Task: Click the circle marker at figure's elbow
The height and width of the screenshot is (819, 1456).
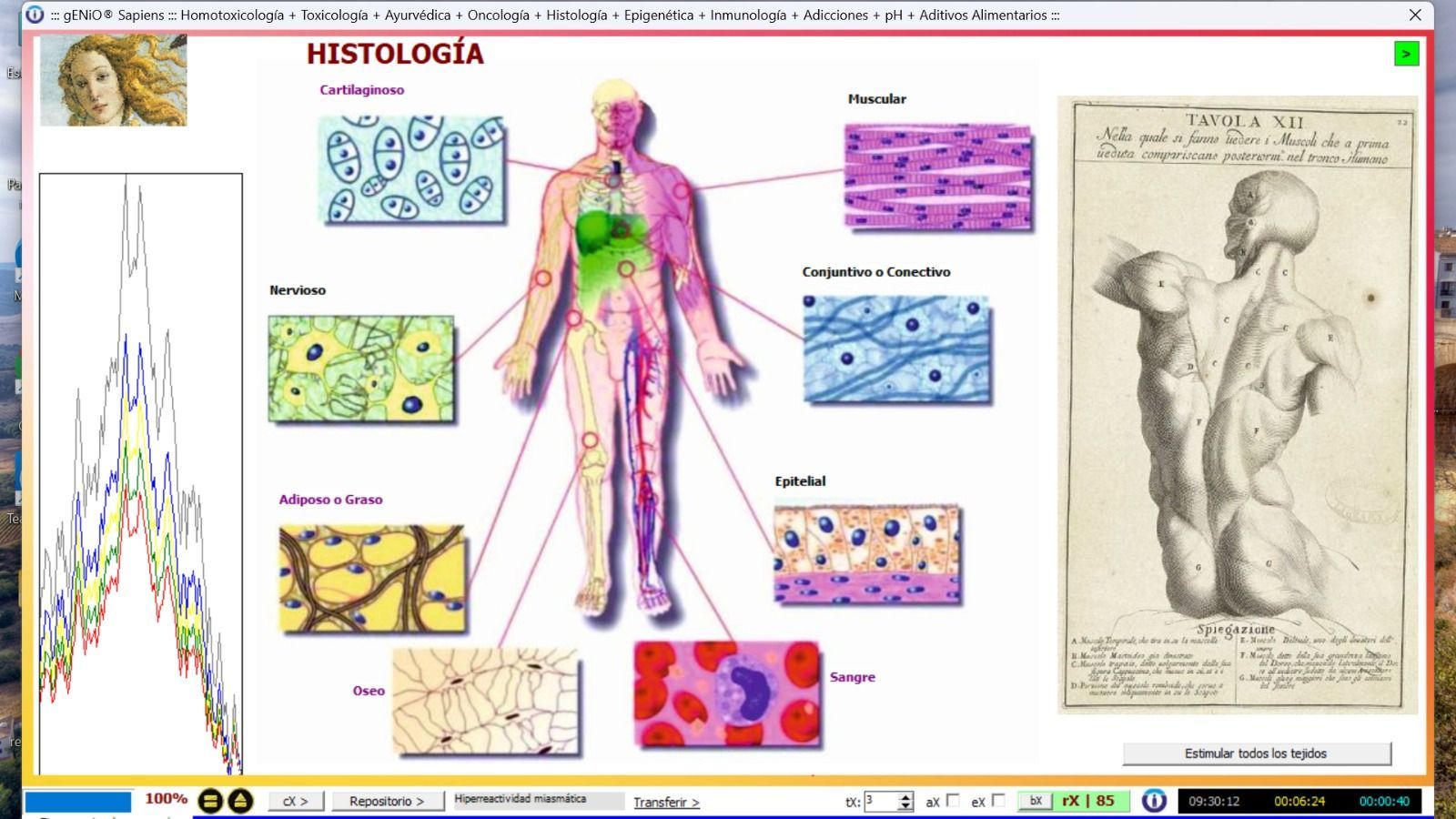Action: click(x=543, y=278)
